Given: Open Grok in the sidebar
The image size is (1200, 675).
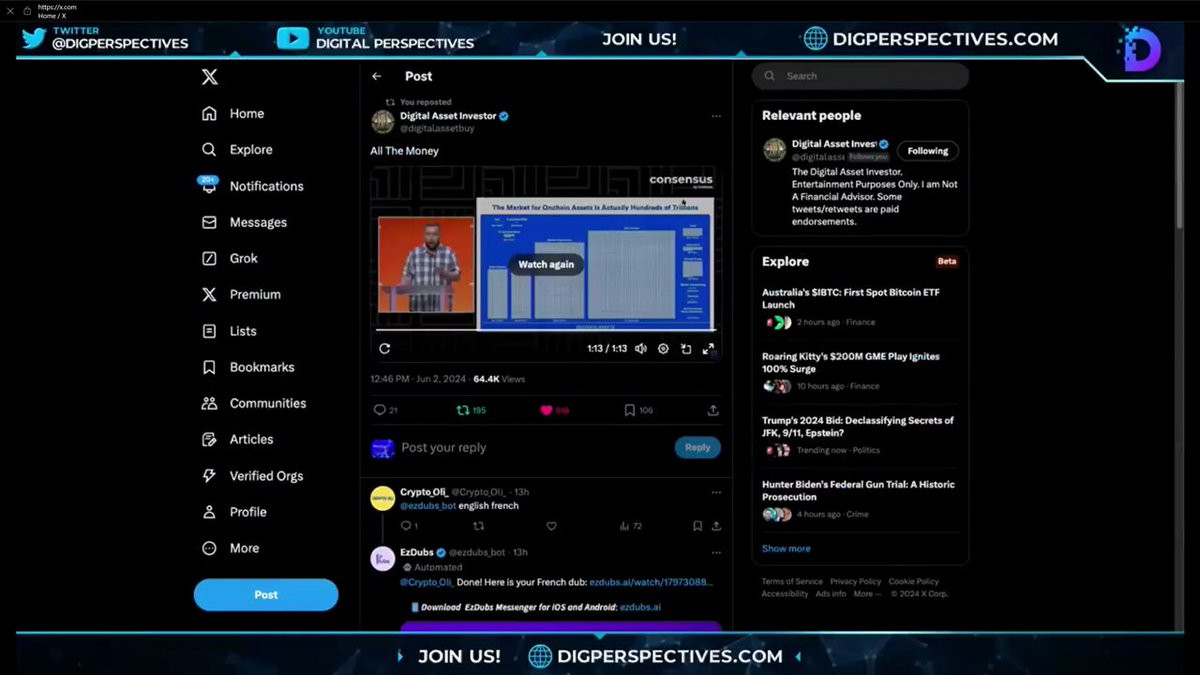Looking at the screenshot, I should tap(230, 258).
